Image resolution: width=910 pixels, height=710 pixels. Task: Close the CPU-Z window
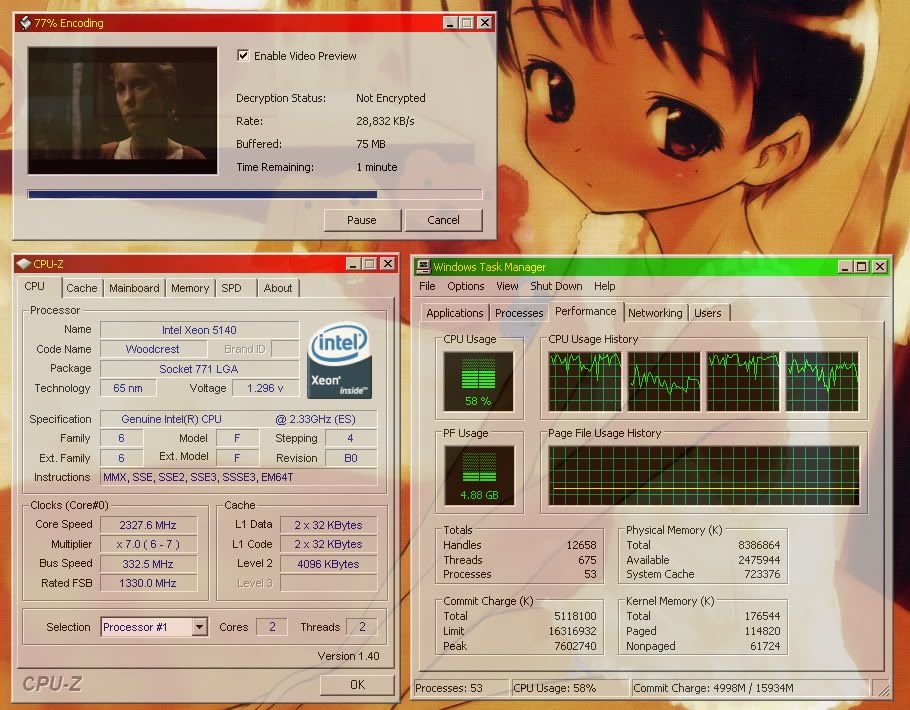388,264
